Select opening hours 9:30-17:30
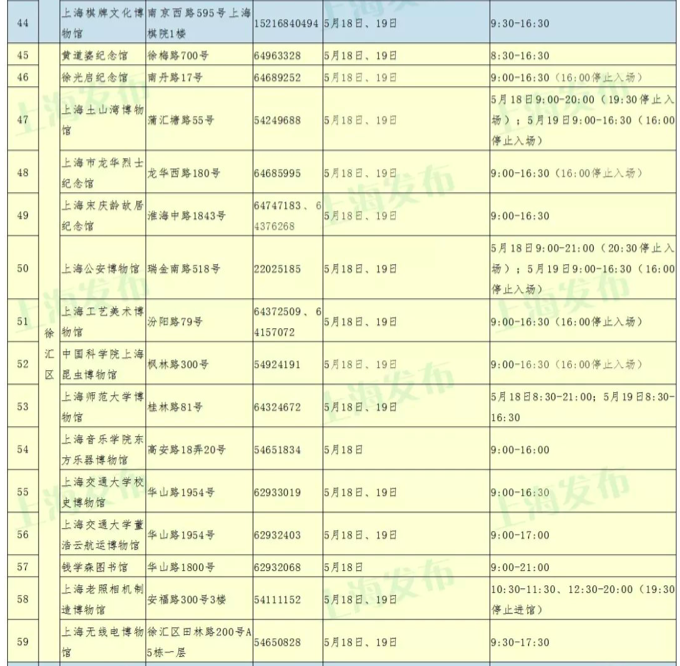The image size is (680, 666). (x=520, y=642)
